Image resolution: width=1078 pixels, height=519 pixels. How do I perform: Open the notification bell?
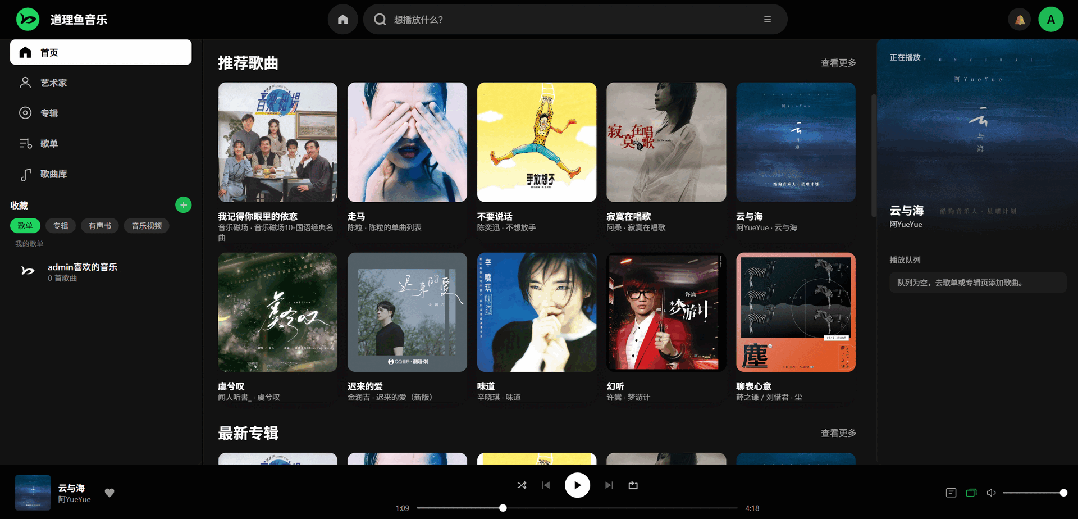click(1020, 20)
